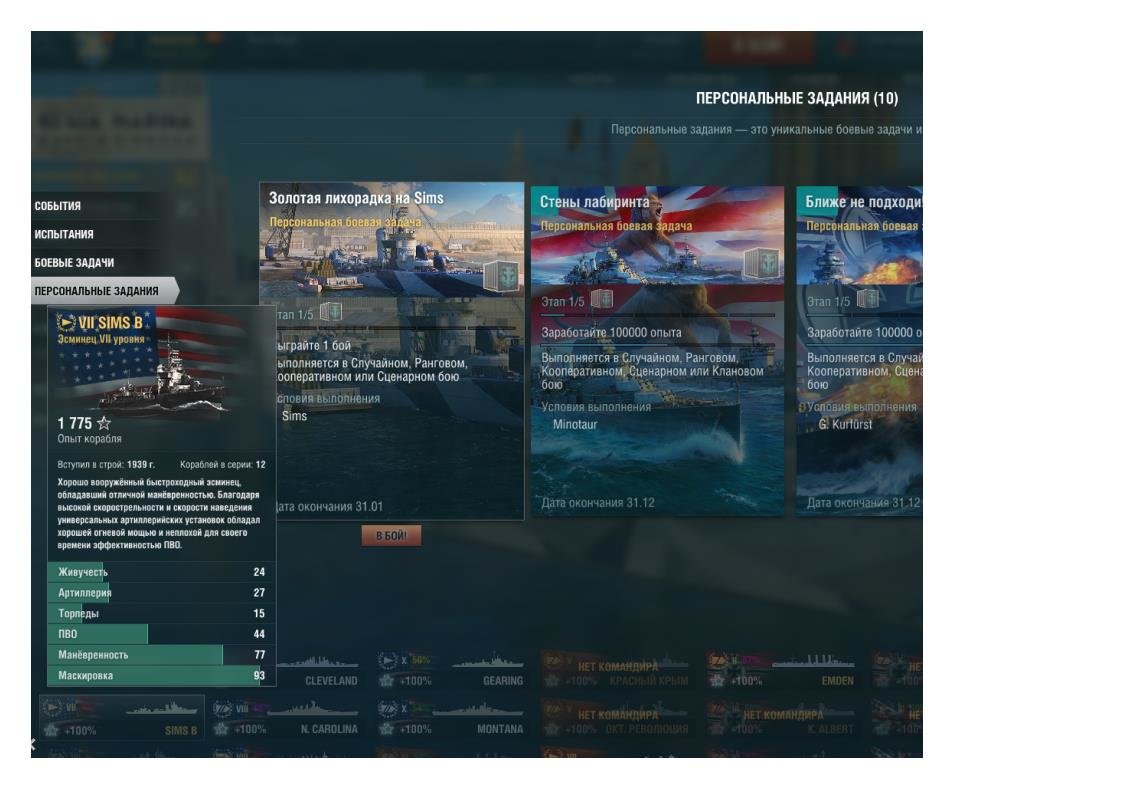Click the stage progress bar on the Sims mission

[395, 328]
